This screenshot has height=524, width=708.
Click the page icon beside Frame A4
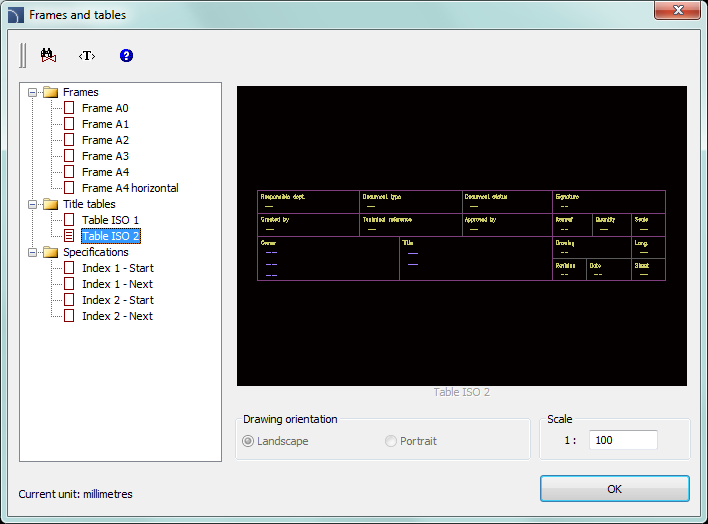pyautogui.click(x=69, y=172)
